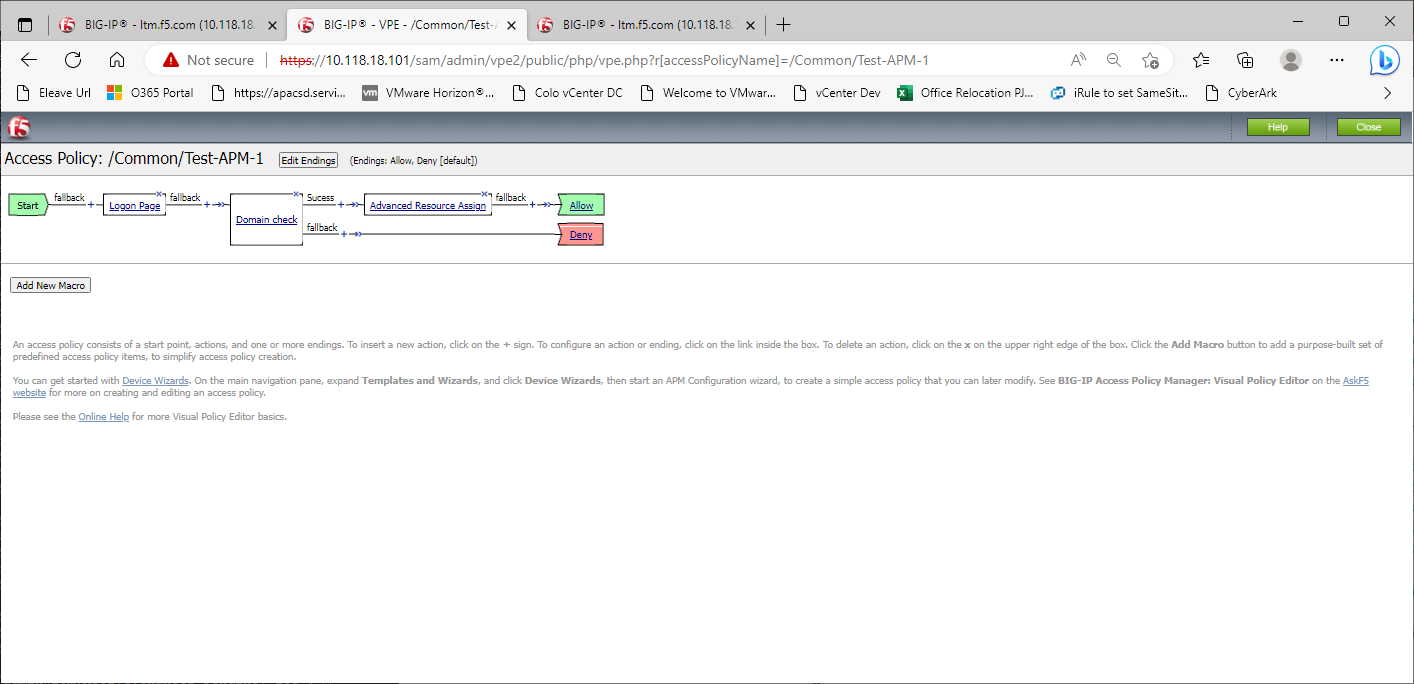This screenshot has height=684, width=1414.
Task: Select the BIG-IP VPE Test-APM tab
Action: coord(407,25)
